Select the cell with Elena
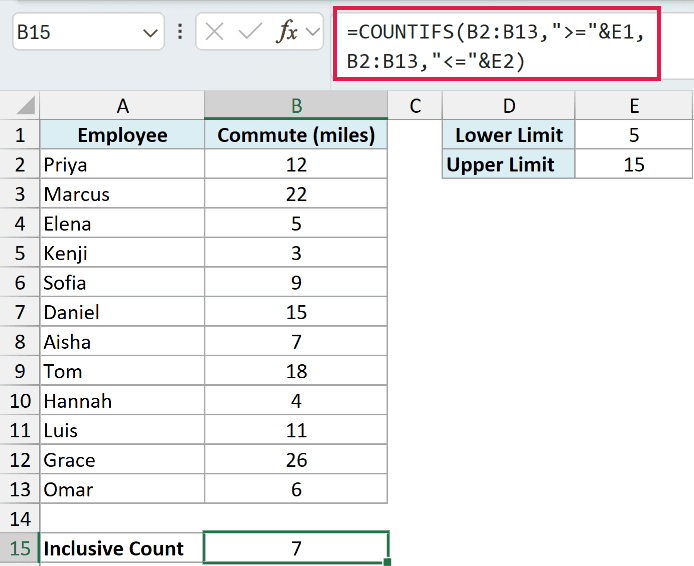 pyautogui.click(x=122, y=223)
